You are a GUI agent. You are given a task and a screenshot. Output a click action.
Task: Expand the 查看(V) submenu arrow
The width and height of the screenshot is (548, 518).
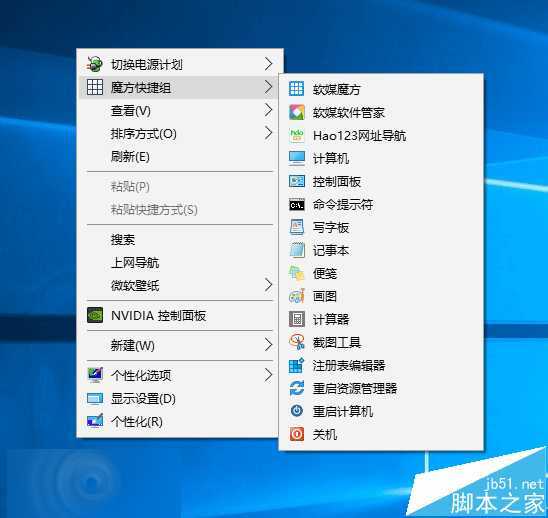pyautogui.click(x=268, y=110)
